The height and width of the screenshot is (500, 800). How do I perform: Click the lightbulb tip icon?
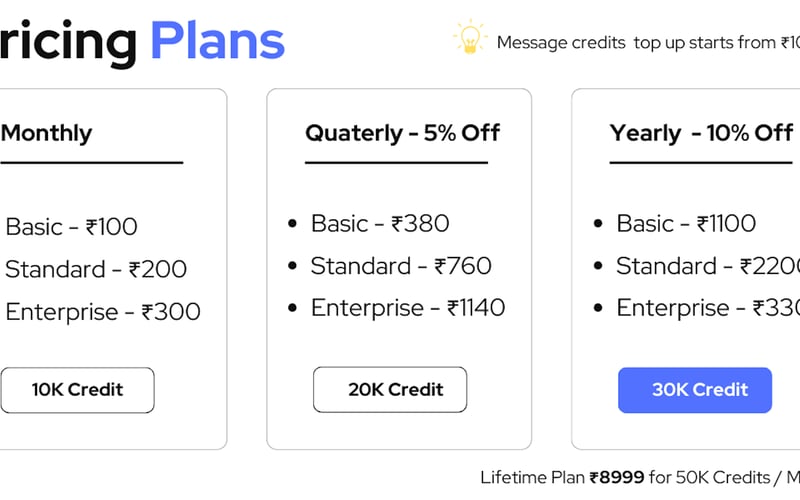click(x=468, y=37)
